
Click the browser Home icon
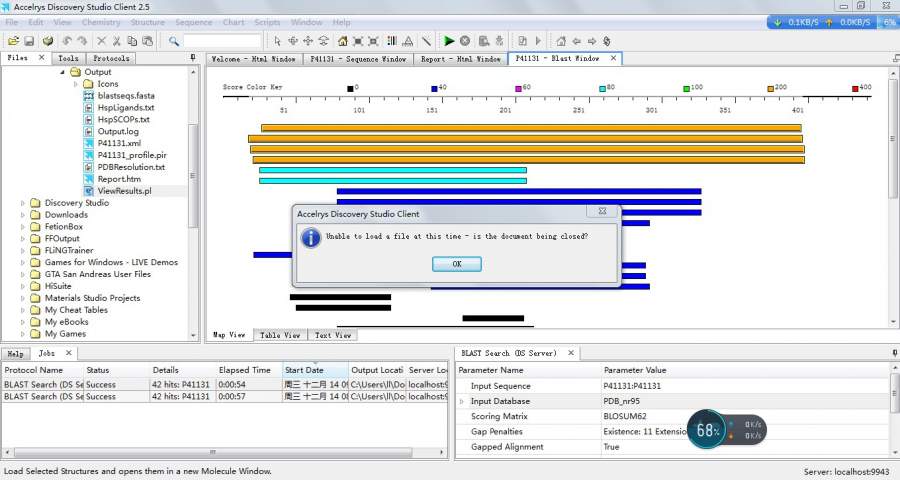click(561, 41)
